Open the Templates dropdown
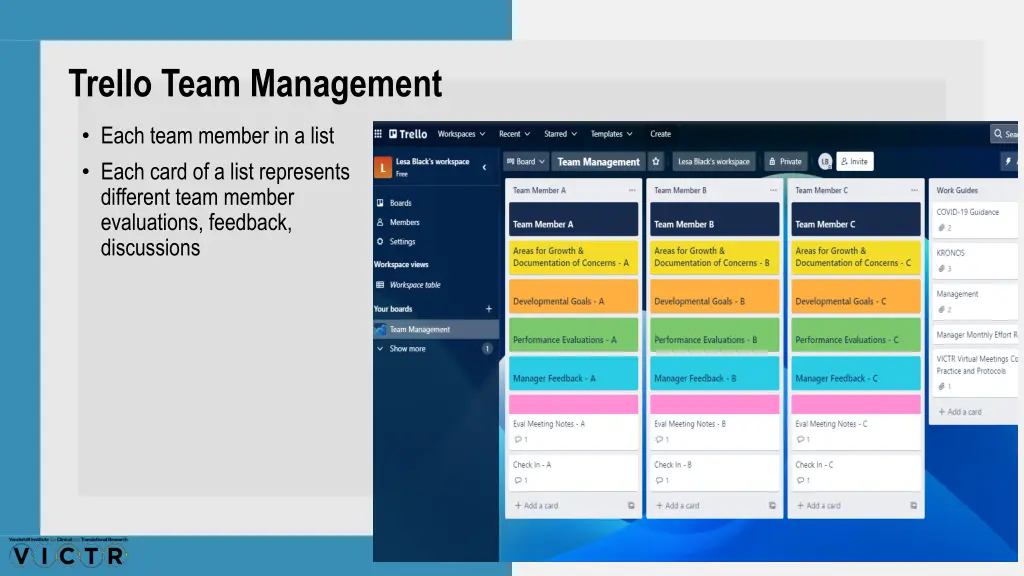 (611, 134)
